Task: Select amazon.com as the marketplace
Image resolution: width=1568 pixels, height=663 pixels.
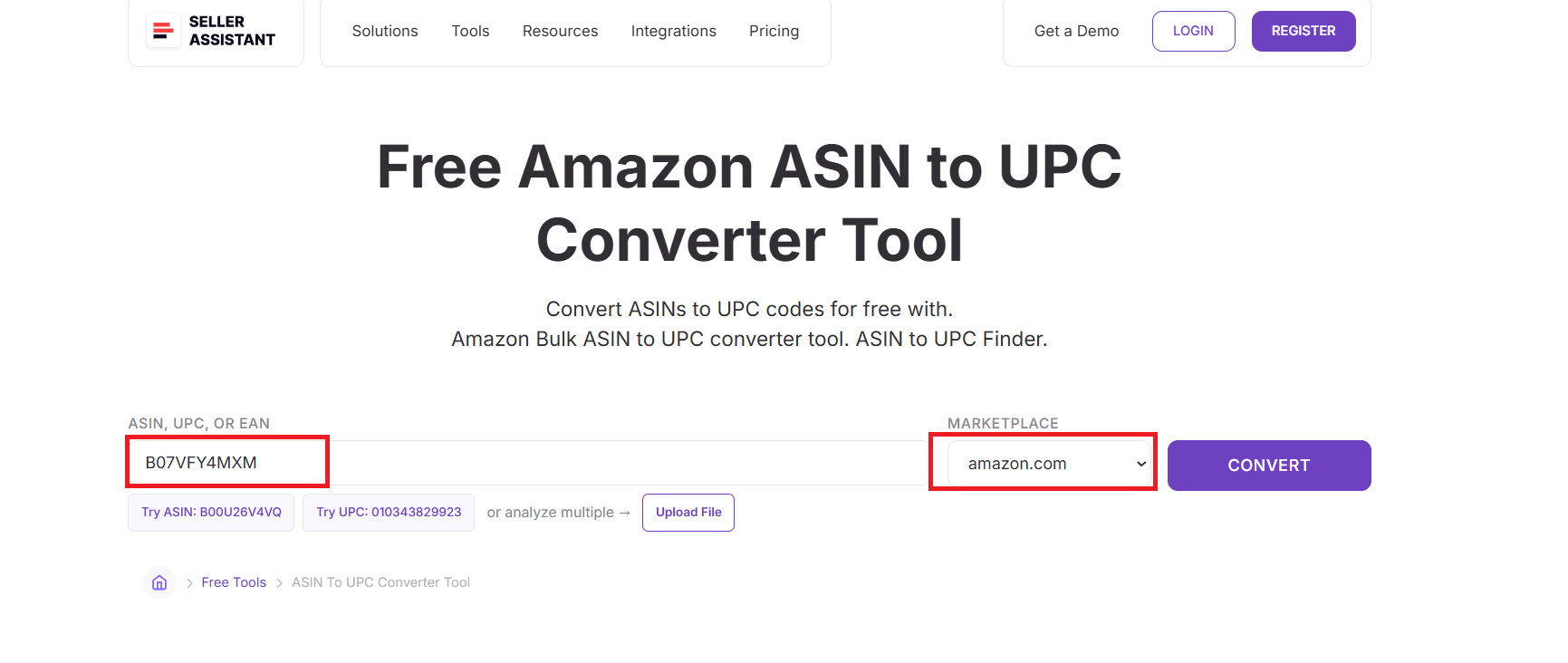Action: tap(1043, 463)
